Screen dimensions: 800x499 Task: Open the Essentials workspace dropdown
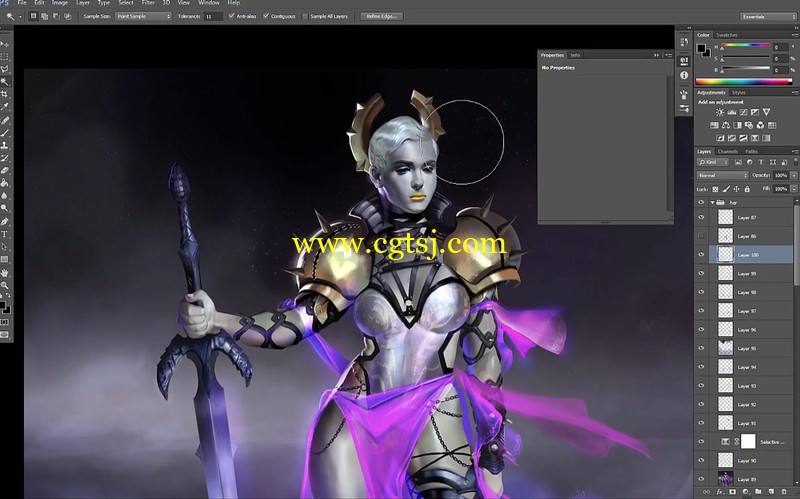[767, 17]
